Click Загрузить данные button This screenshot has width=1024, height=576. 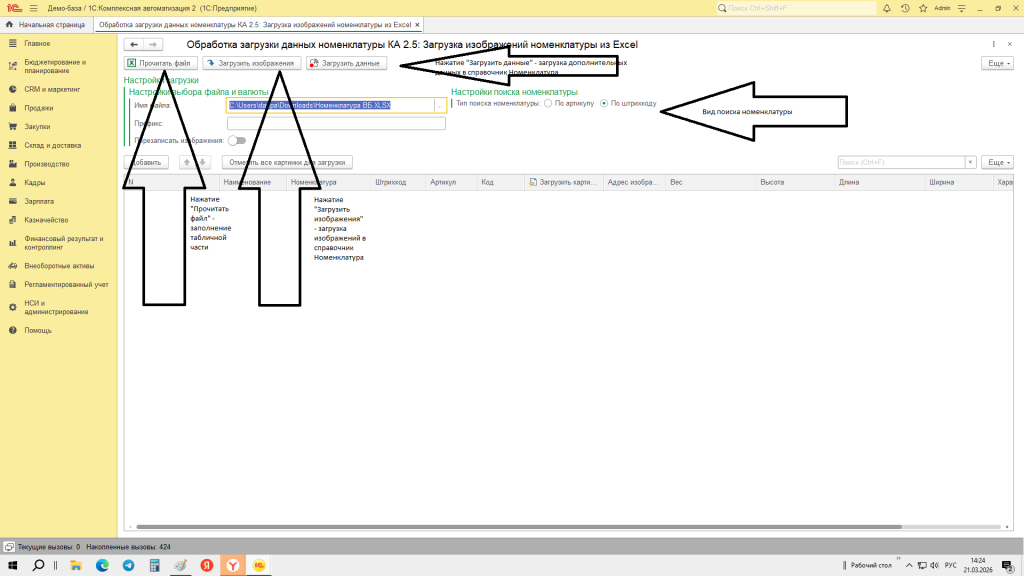[346, 63]
